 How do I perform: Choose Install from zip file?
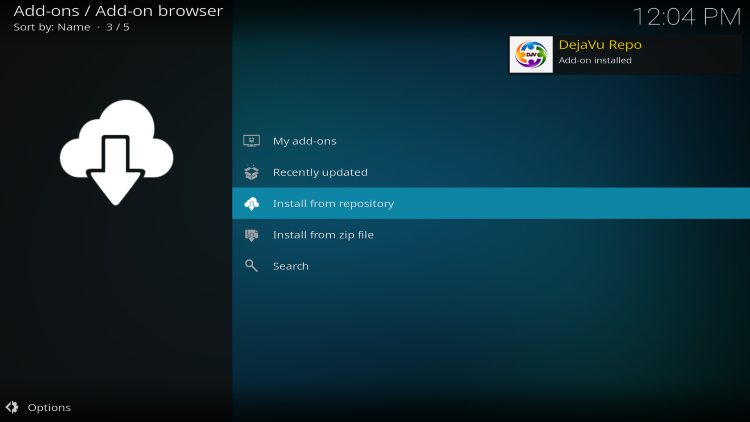coord(491,234)
